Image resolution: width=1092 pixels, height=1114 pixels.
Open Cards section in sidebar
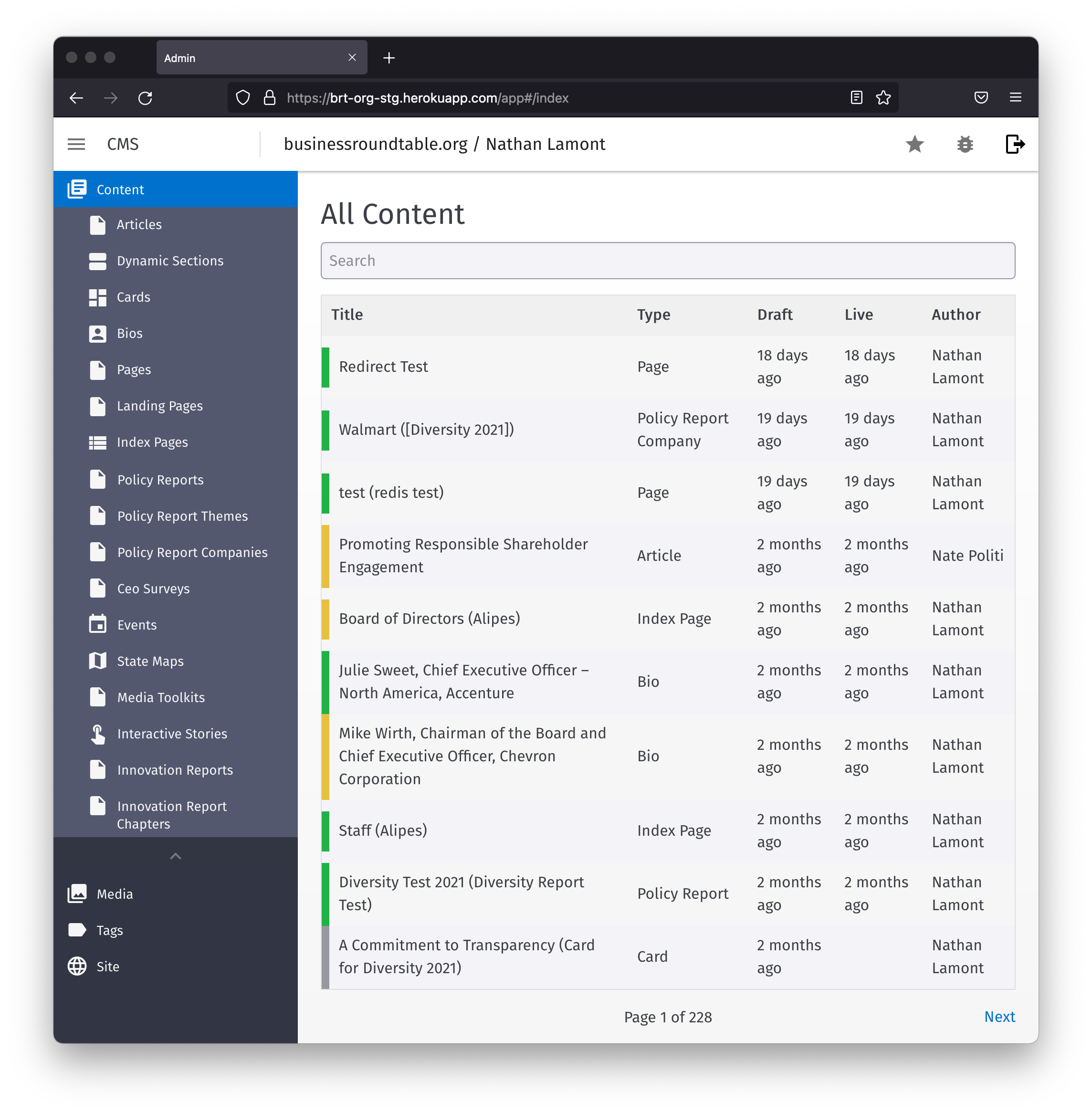click(x=133, y=297)
